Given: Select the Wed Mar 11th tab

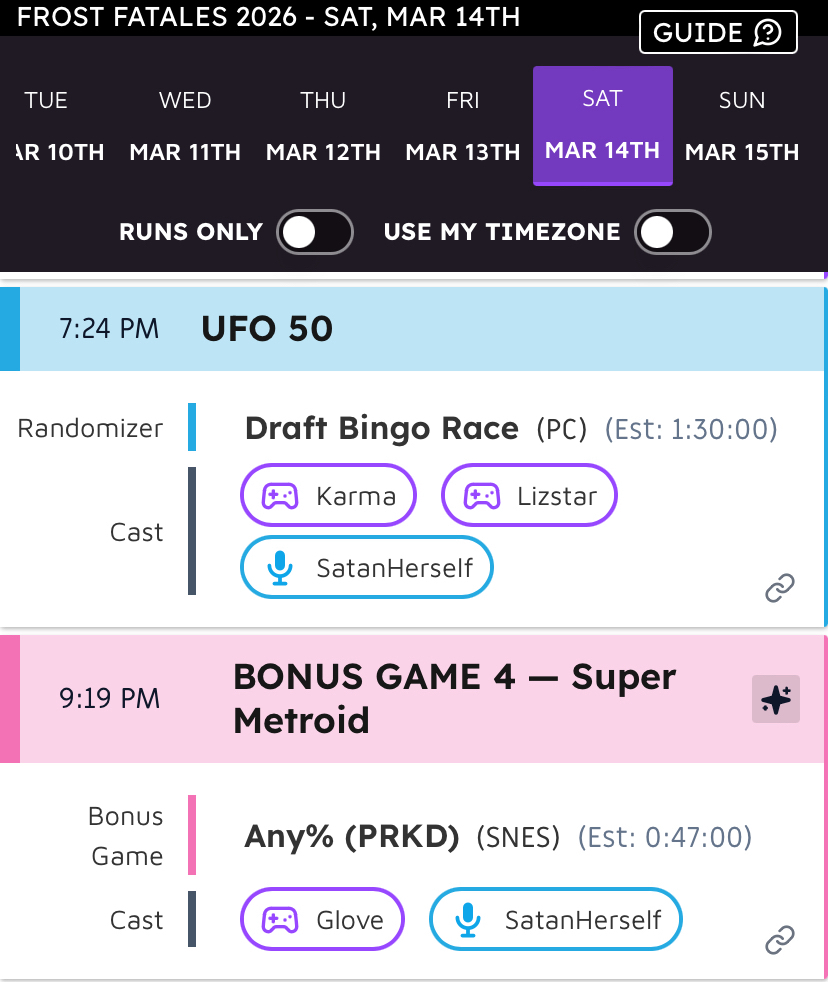Looking at the screenshot, I should [185, 126].
